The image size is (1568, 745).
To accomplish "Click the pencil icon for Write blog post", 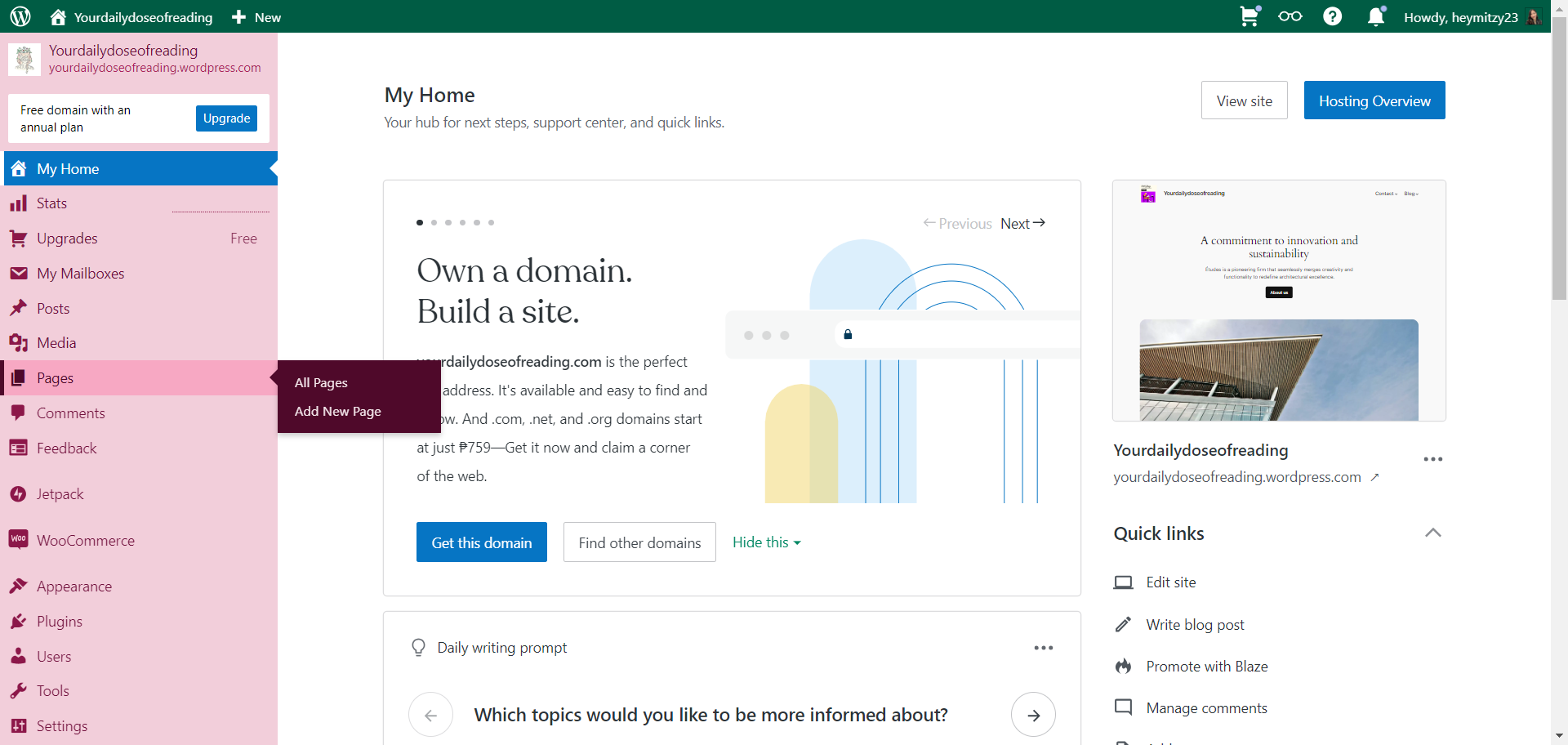I will tap(1124, 625).
